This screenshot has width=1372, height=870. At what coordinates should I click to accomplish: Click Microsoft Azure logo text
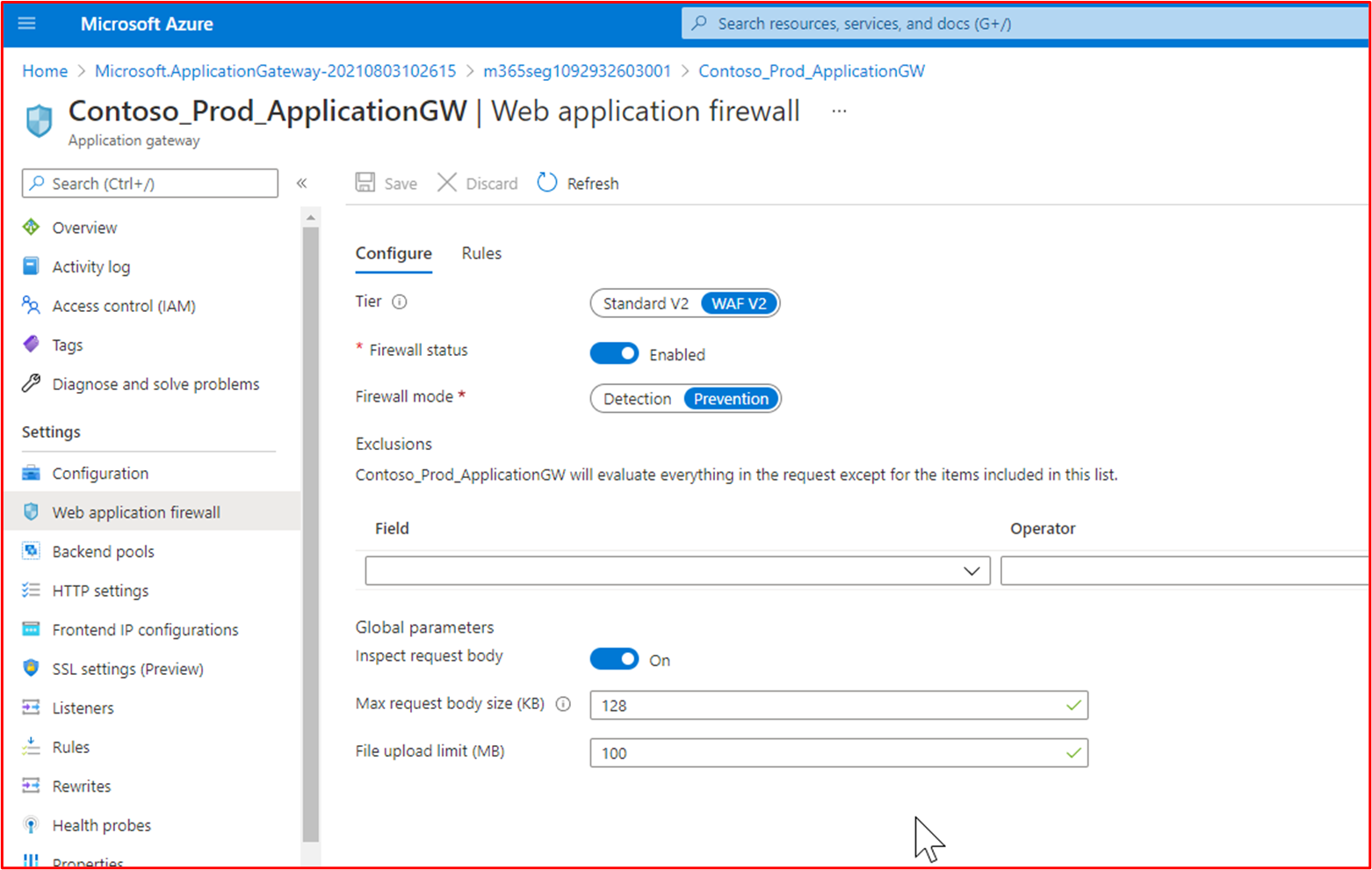click(147, 24)
